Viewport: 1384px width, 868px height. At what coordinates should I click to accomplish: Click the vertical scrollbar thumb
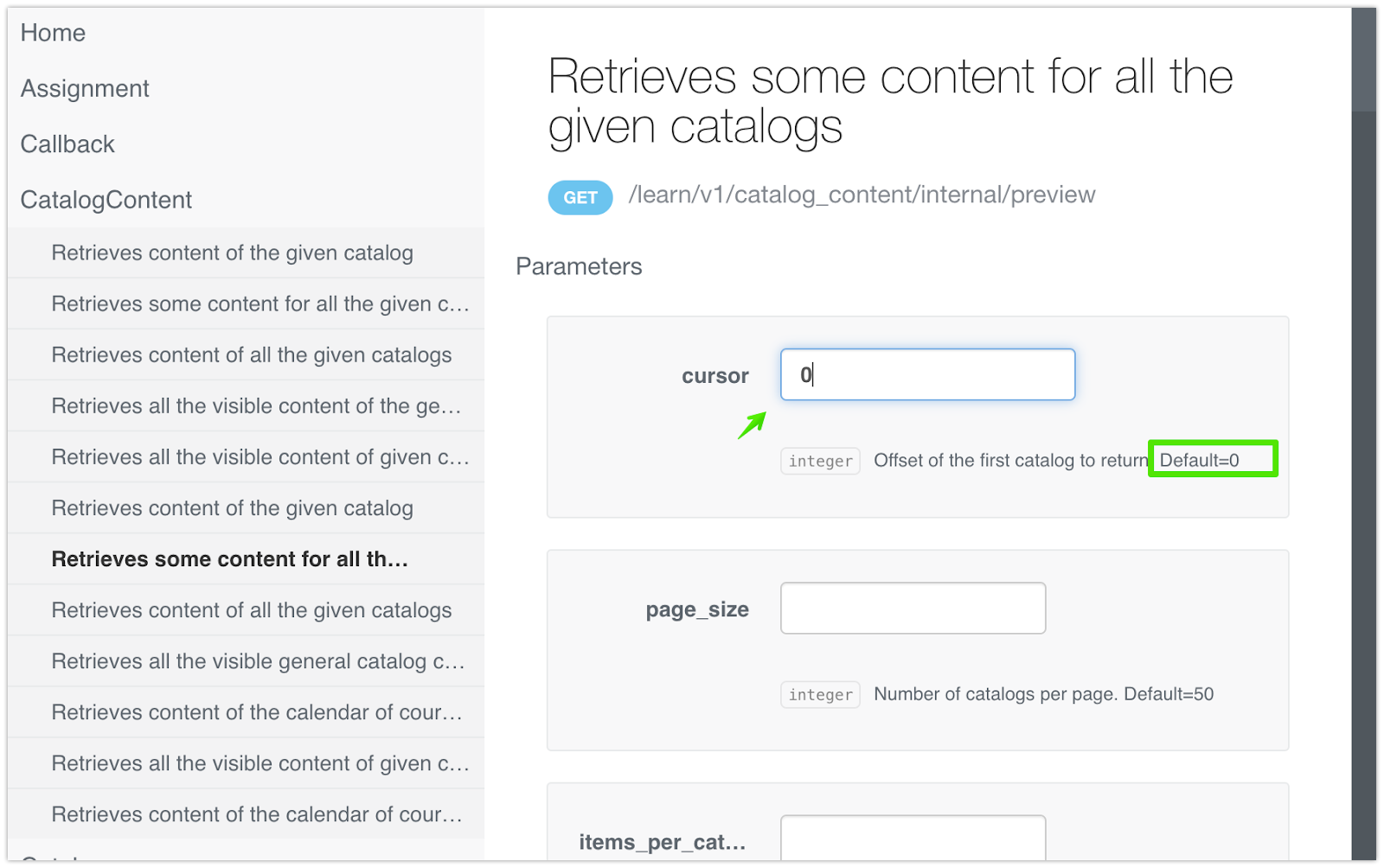click(x=1364, y=59)
